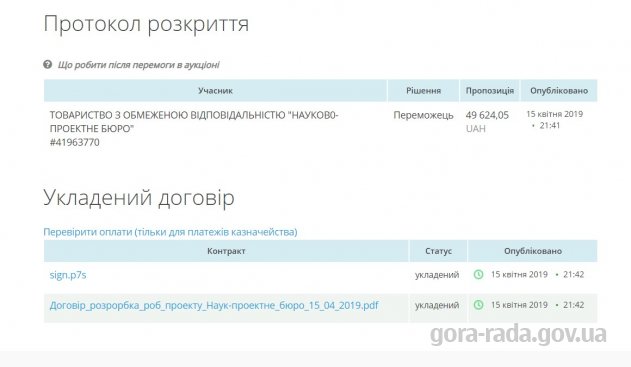The width and height of the screenshot is (631, 367).
Task: Open the Договір_розробка_роб_проекту pdf contract link
Action: coord(214,305)
